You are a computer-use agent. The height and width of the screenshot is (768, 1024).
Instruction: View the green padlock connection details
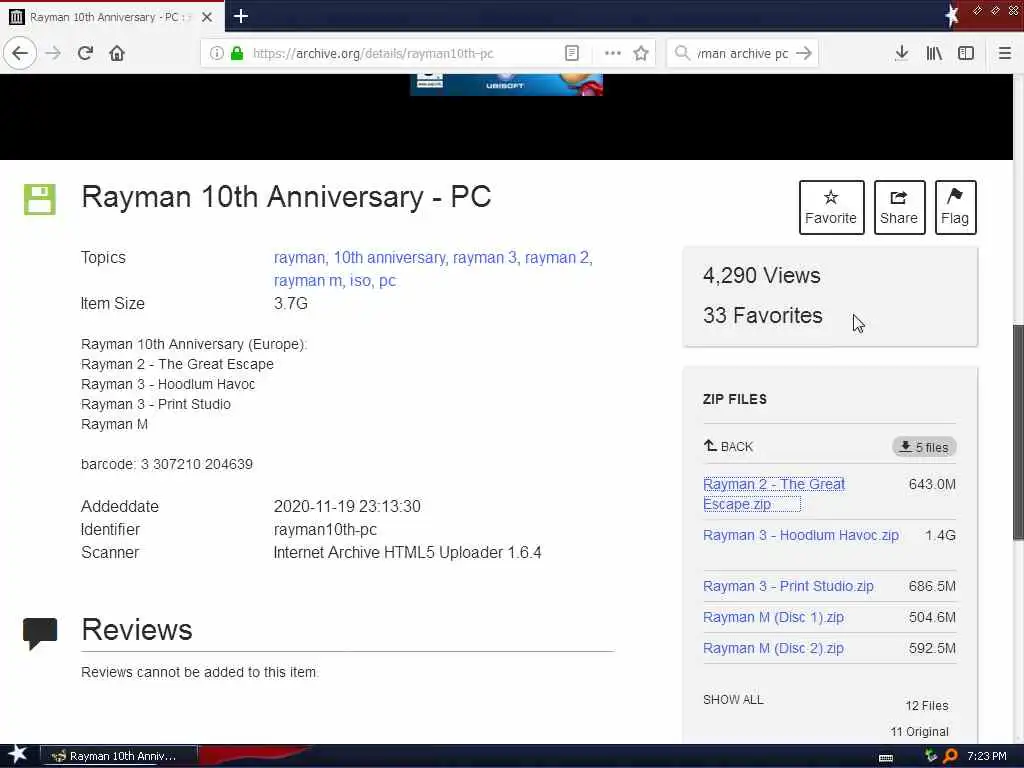(x=237, y=53)
